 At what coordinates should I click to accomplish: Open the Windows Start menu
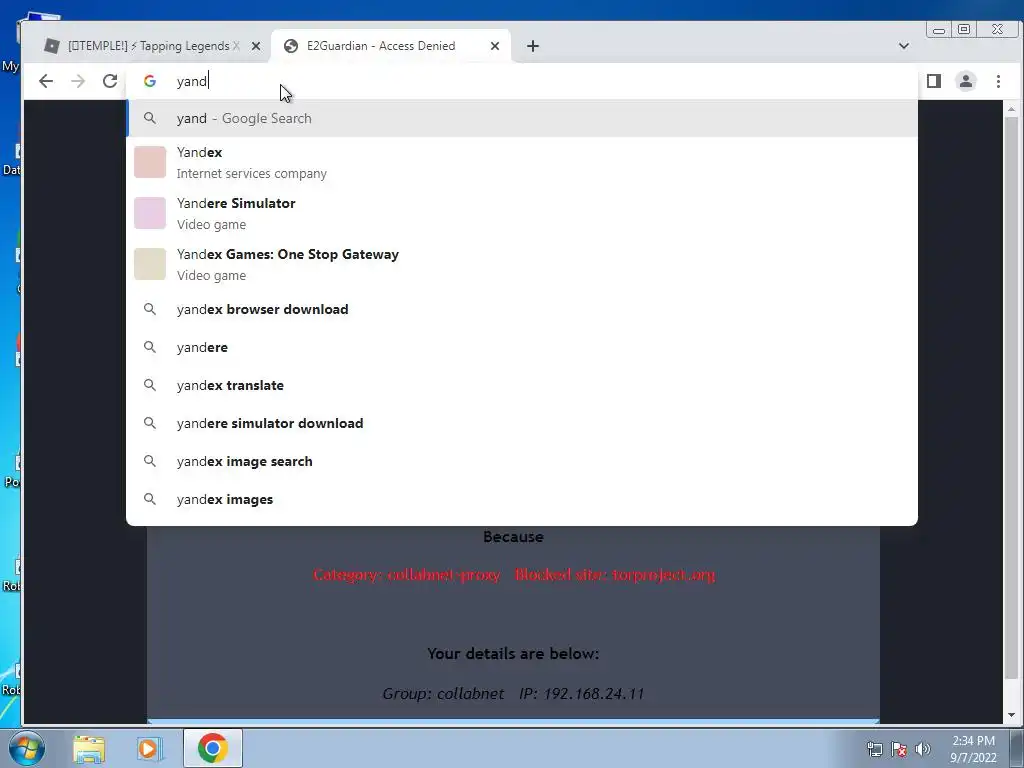(27, 748)
